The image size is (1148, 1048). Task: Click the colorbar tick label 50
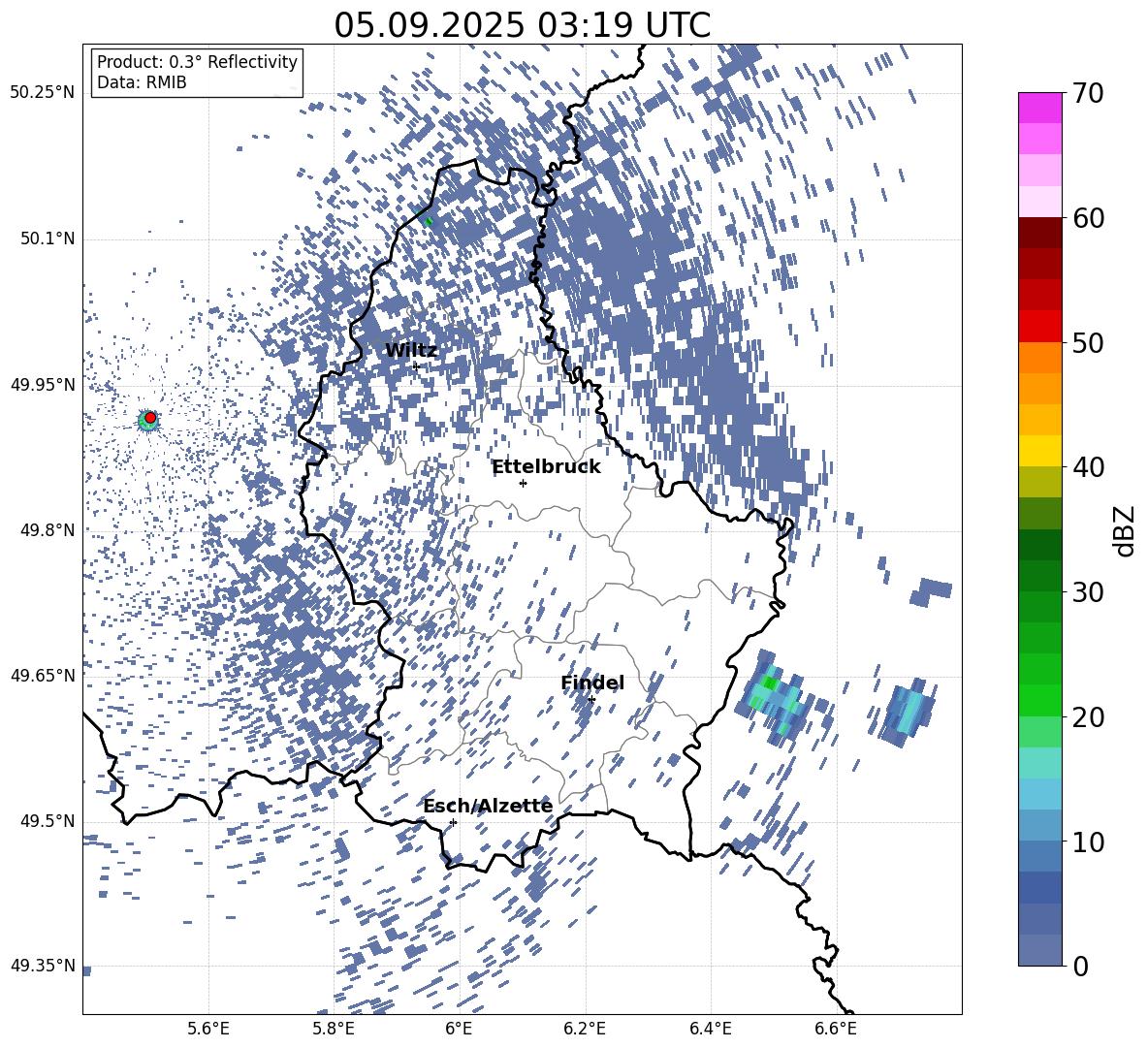pyautogui.click(x=1088, y=342)
